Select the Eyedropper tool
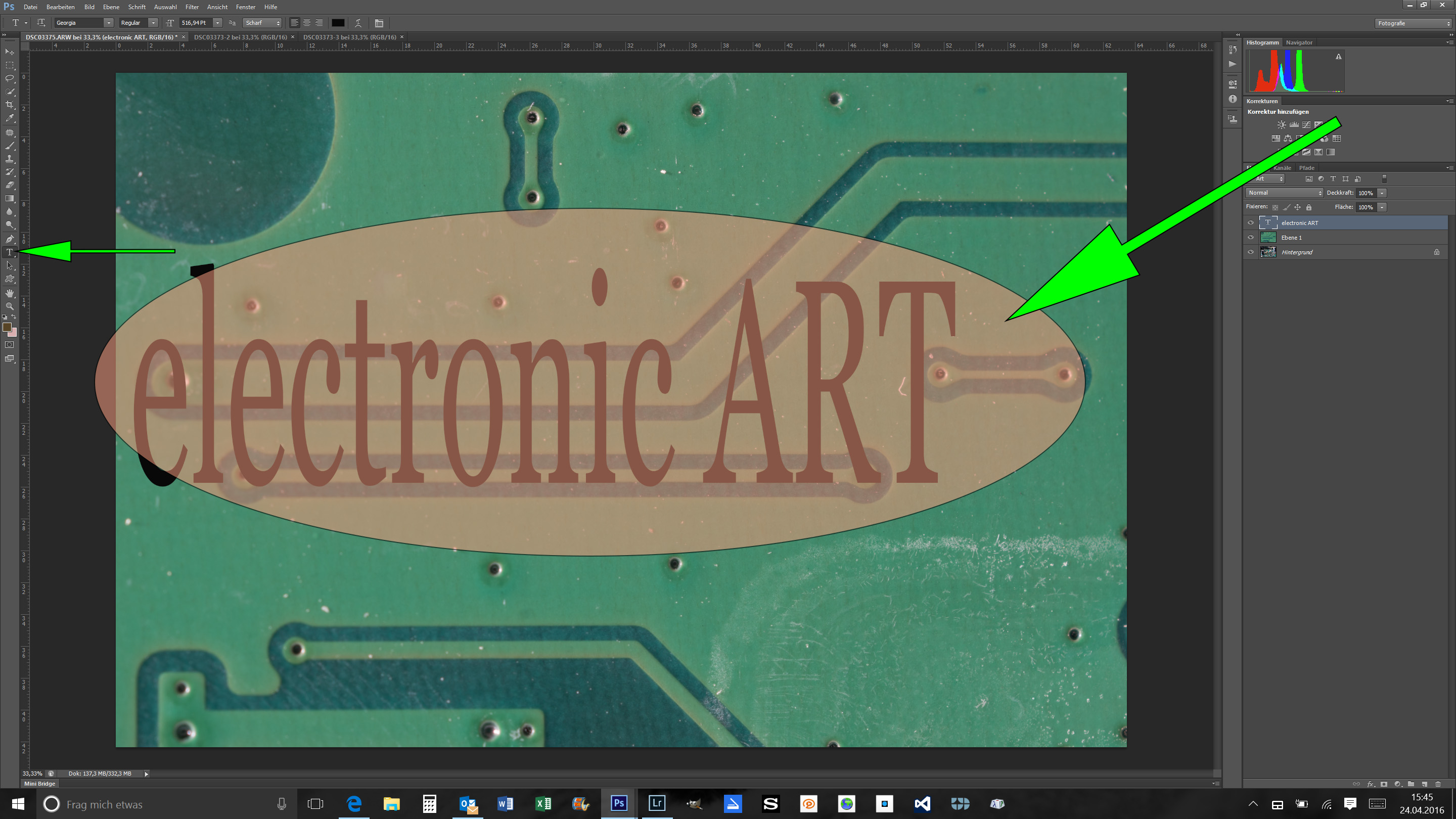This screenshot has width=1456, height=819. (x=10, y=118)
